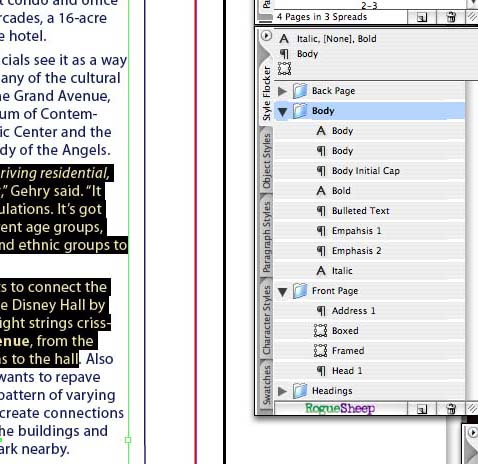Viewport: 478px width, 464px height.
Task: Apply the Bulleted Text paragraph style
Action: click(x=369, y=211)
